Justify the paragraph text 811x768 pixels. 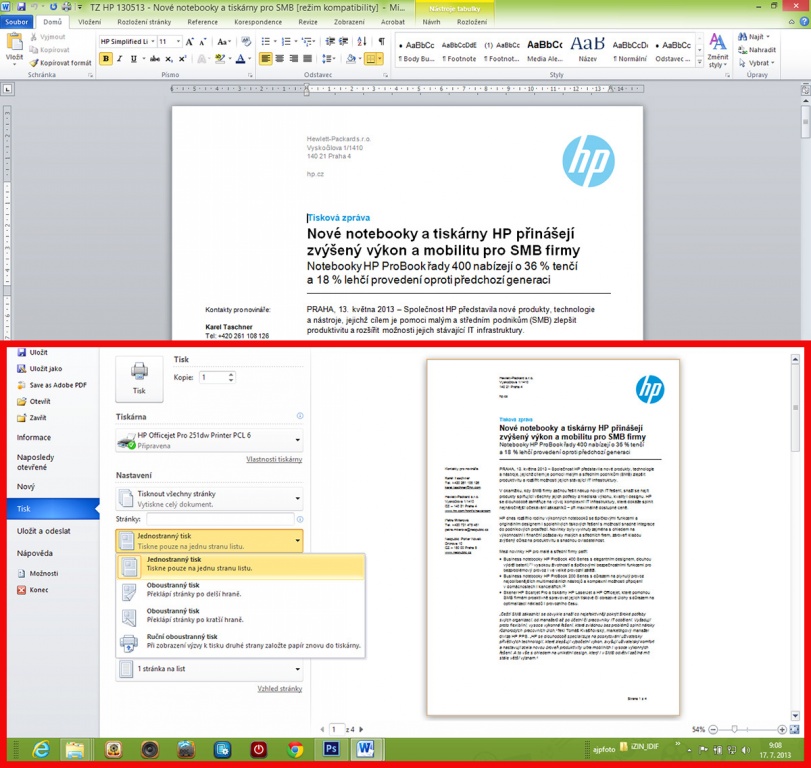tap(307, 59)
